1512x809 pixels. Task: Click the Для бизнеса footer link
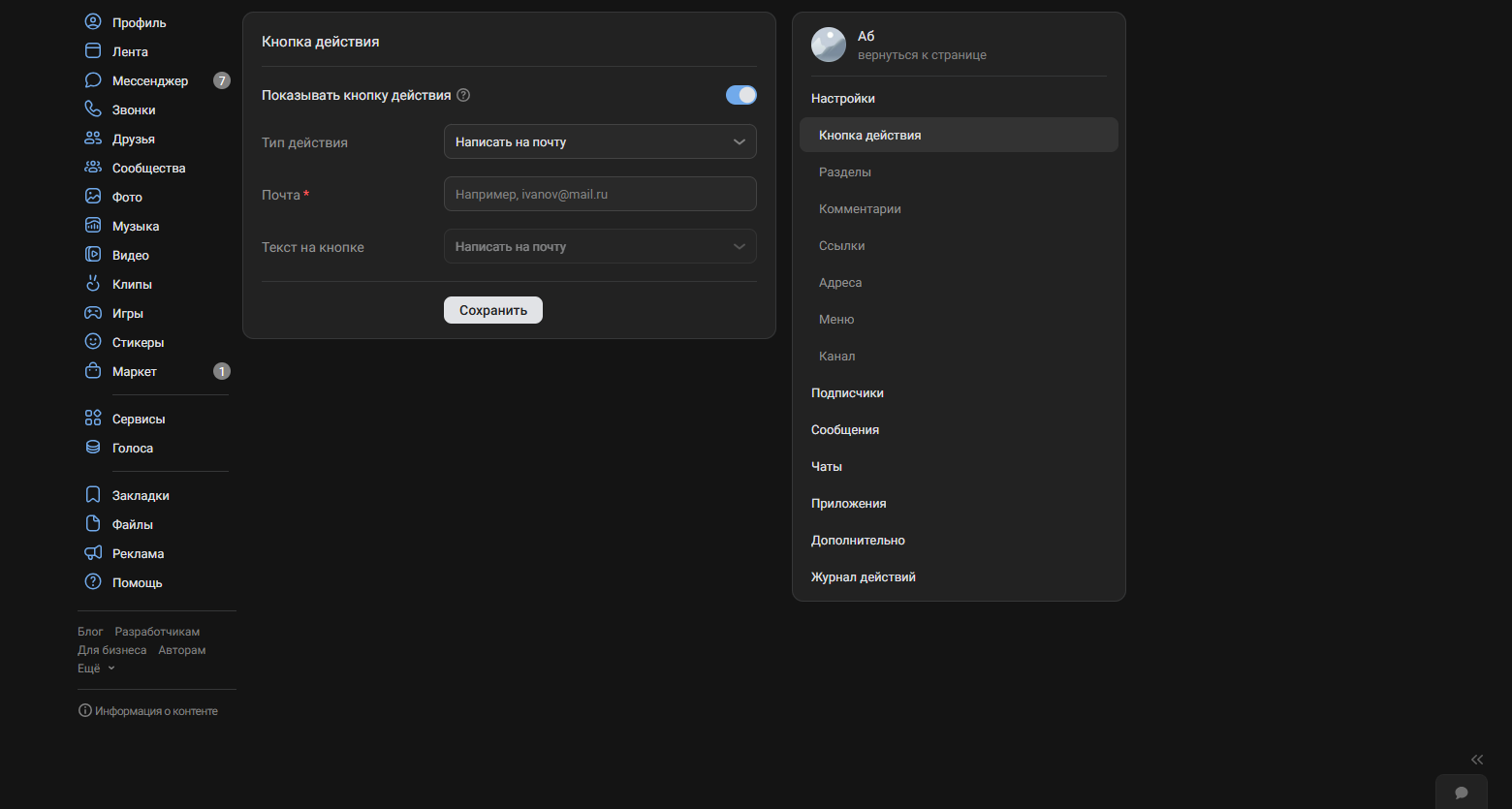pyautogui.click(x=112, y=650)
